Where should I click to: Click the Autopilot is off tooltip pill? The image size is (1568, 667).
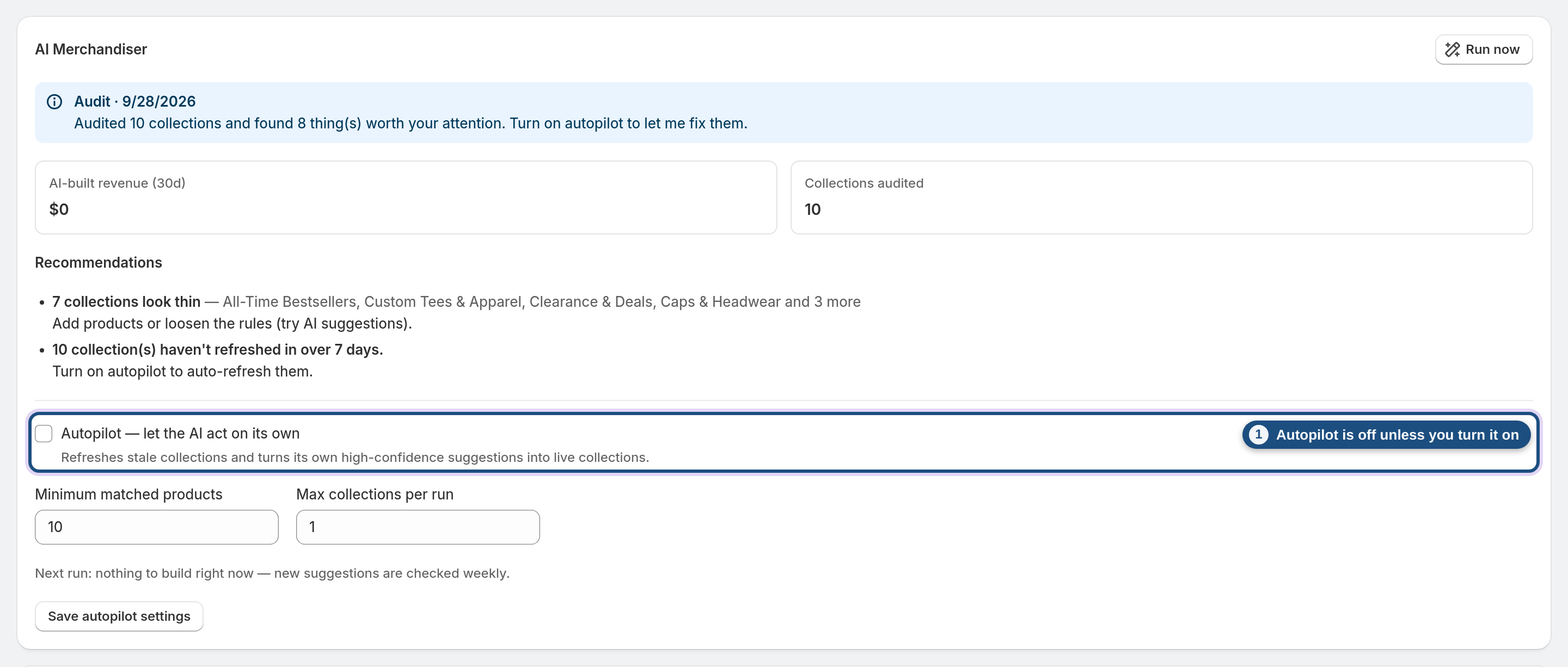click(x=1386, y=434)
